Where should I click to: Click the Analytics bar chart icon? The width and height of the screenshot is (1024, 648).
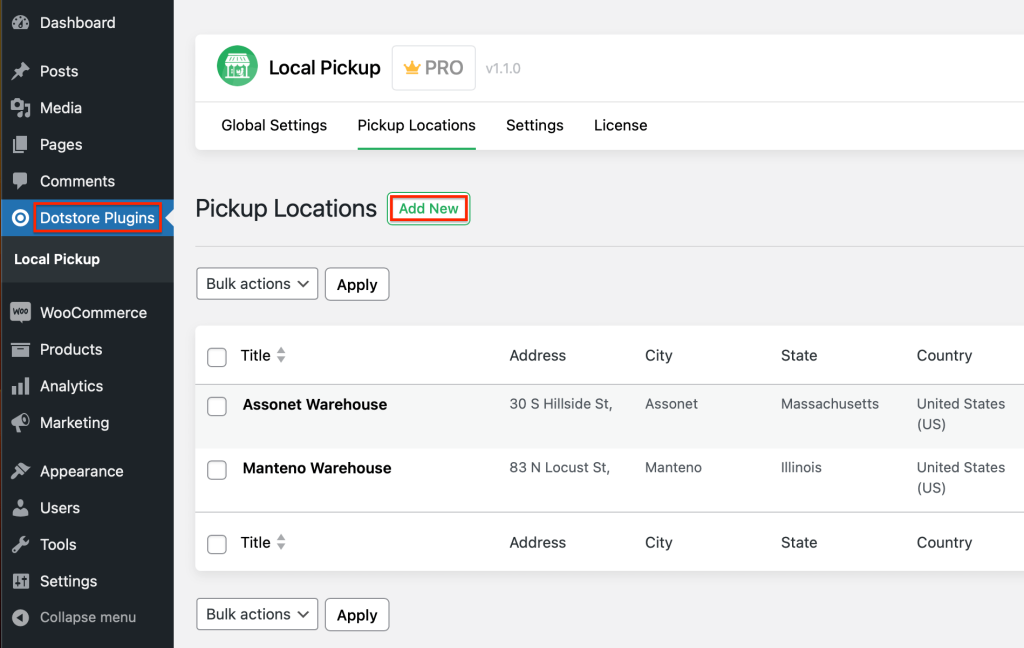click(x=20, y=386)
